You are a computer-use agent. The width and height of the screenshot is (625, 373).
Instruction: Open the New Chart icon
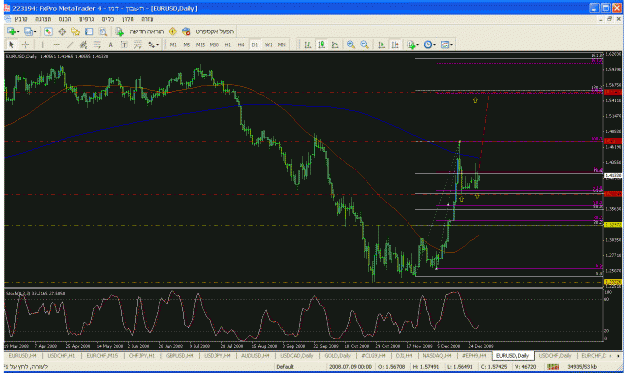(11, 31)
